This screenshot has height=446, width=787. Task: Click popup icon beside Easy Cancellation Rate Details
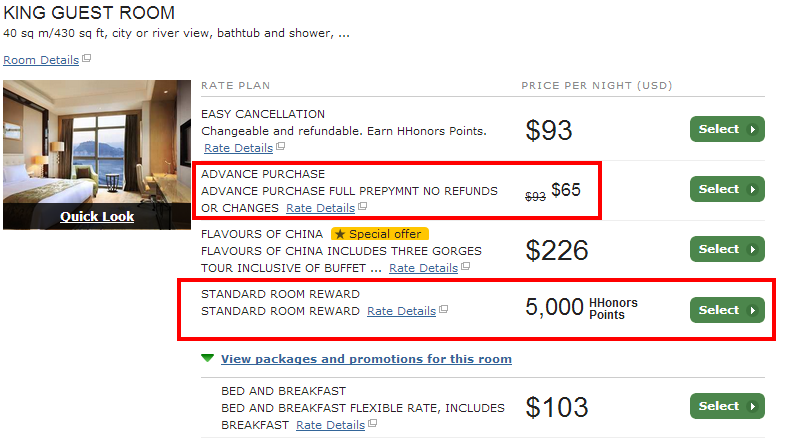click(x=281, y=146)
